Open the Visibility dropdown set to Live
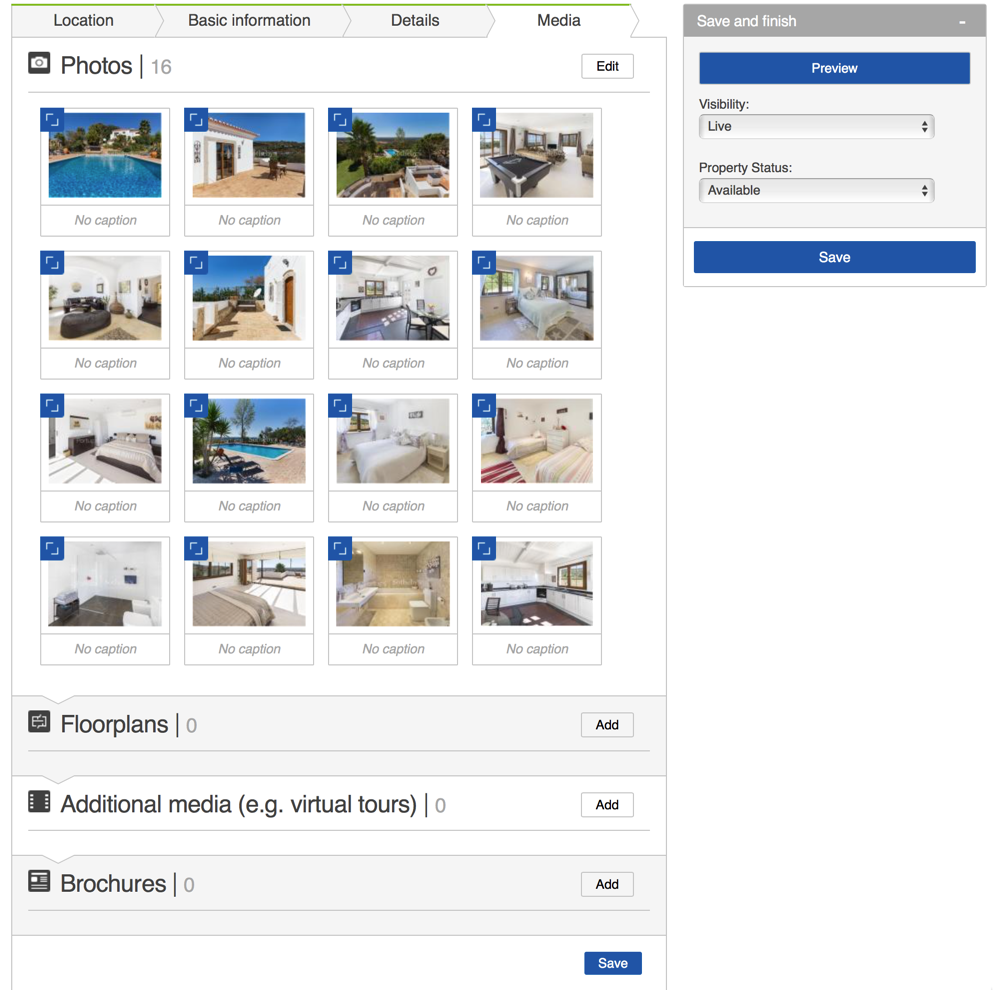The width and height of the screenshot is (993, 990). pos(816,126)
